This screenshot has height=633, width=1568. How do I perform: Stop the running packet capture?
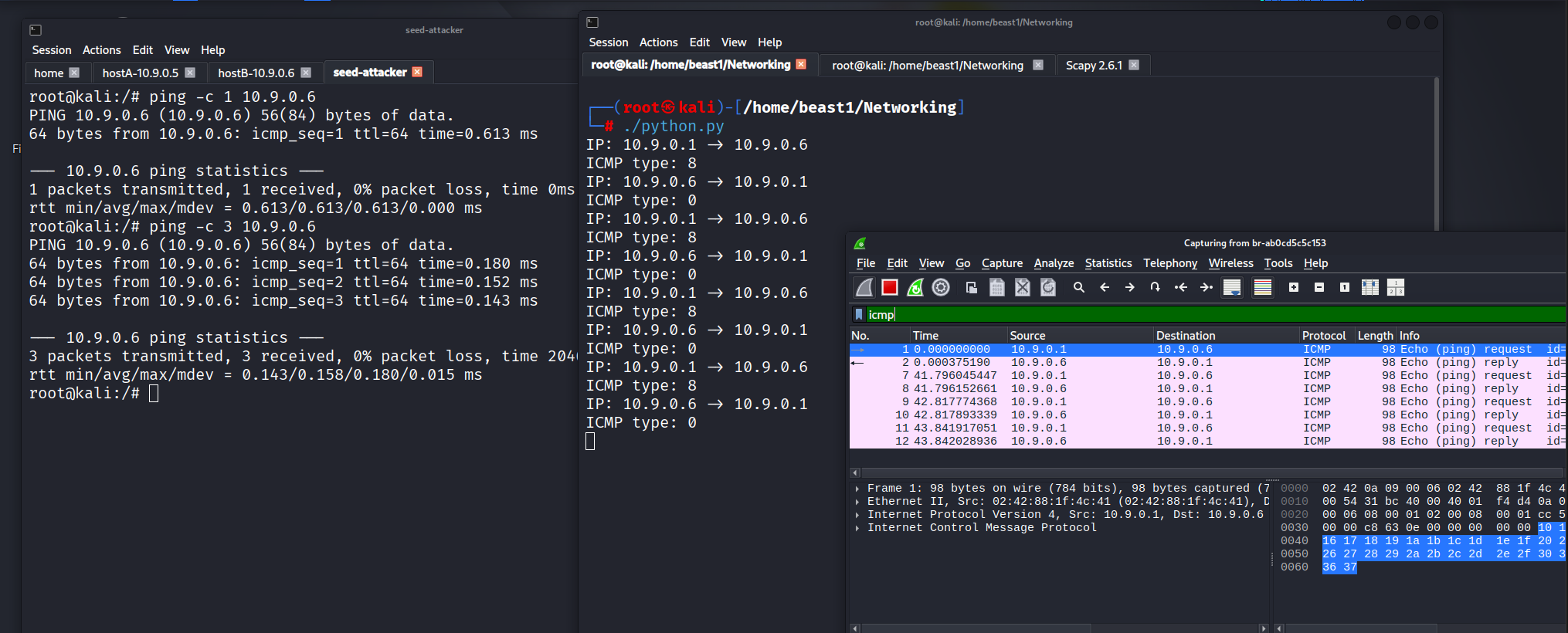pyautogui.click(x=890, y=287)
